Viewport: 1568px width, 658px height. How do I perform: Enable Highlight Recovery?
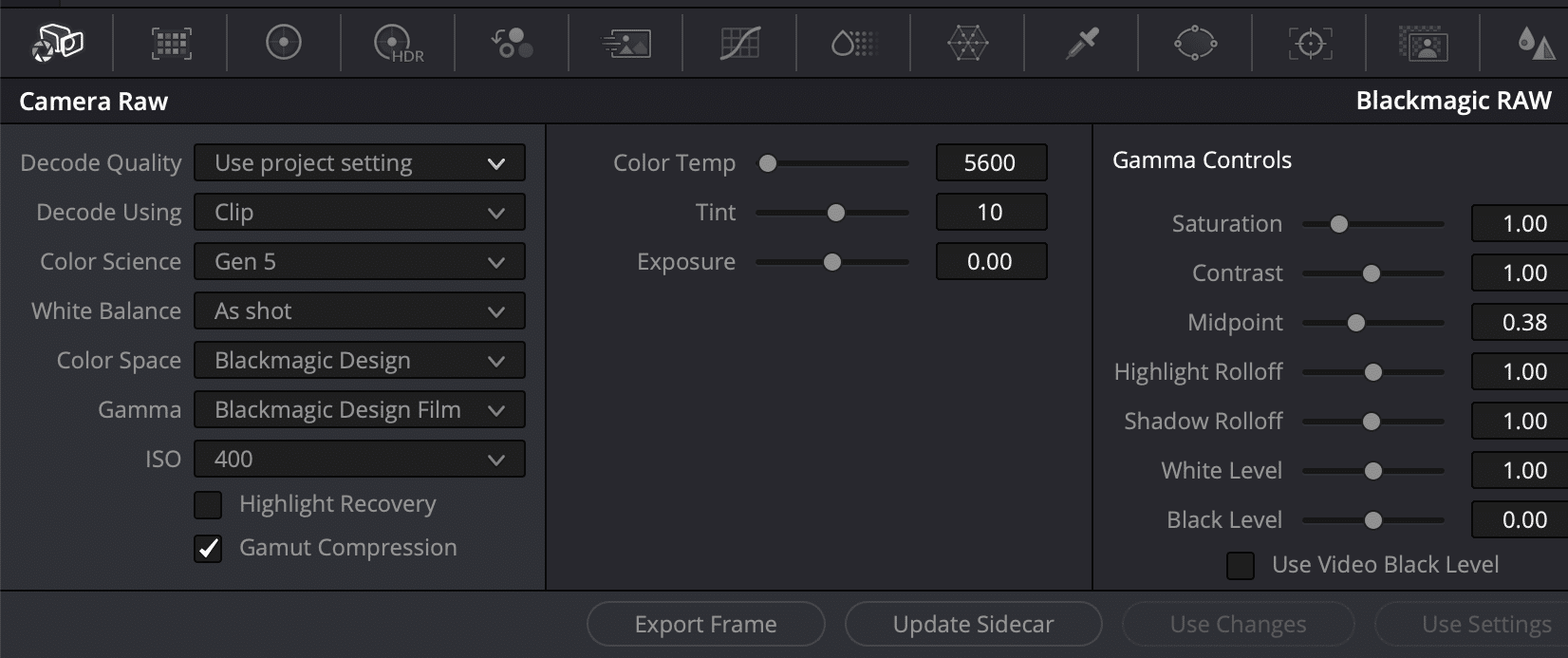(208, 504)
